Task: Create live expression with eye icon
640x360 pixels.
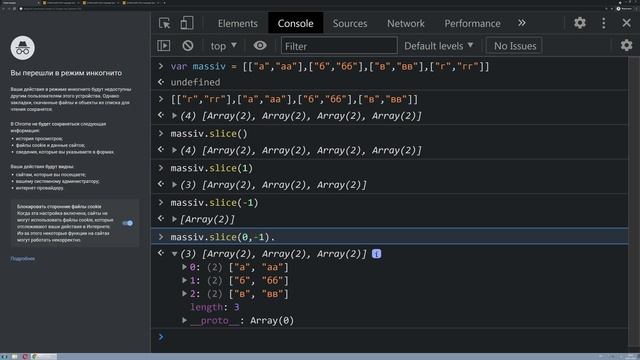Action: (x=260, y=46)
